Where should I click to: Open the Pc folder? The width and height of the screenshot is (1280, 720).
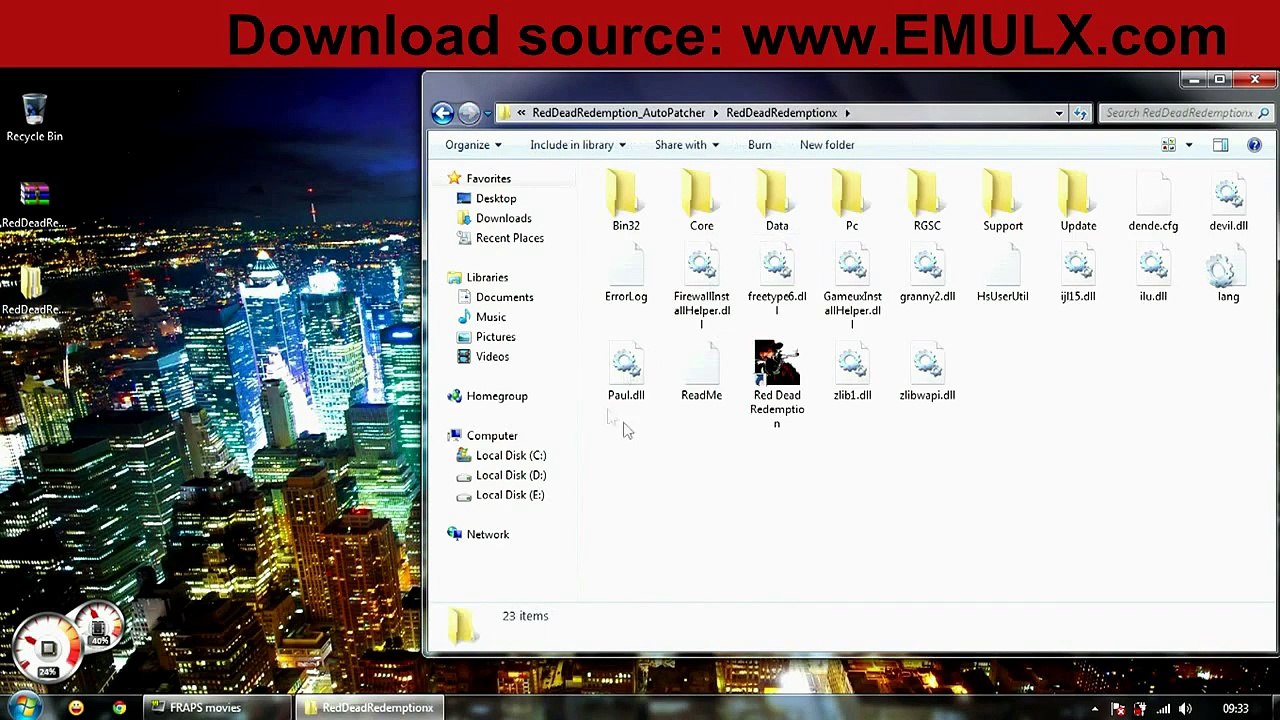click(x=852, y=200)
